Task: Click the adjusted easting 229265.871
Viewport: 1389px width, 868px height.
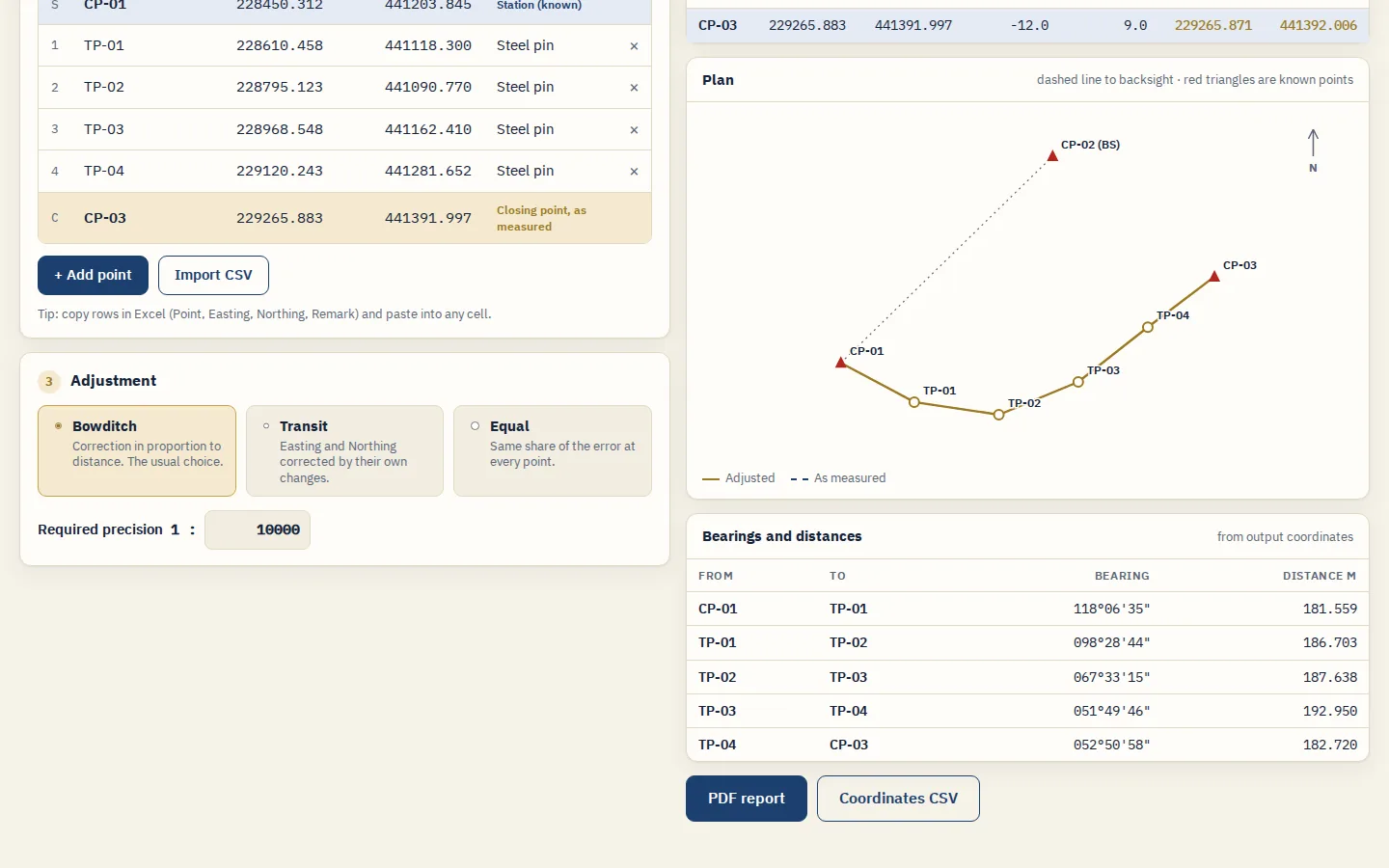Action: click(1213, 25)
